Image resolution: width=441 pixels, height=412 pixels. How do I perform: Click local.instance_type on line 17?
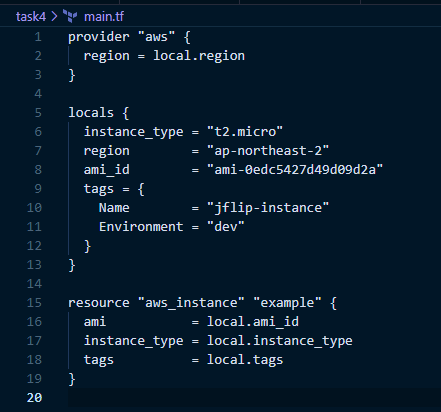(279, 341)
